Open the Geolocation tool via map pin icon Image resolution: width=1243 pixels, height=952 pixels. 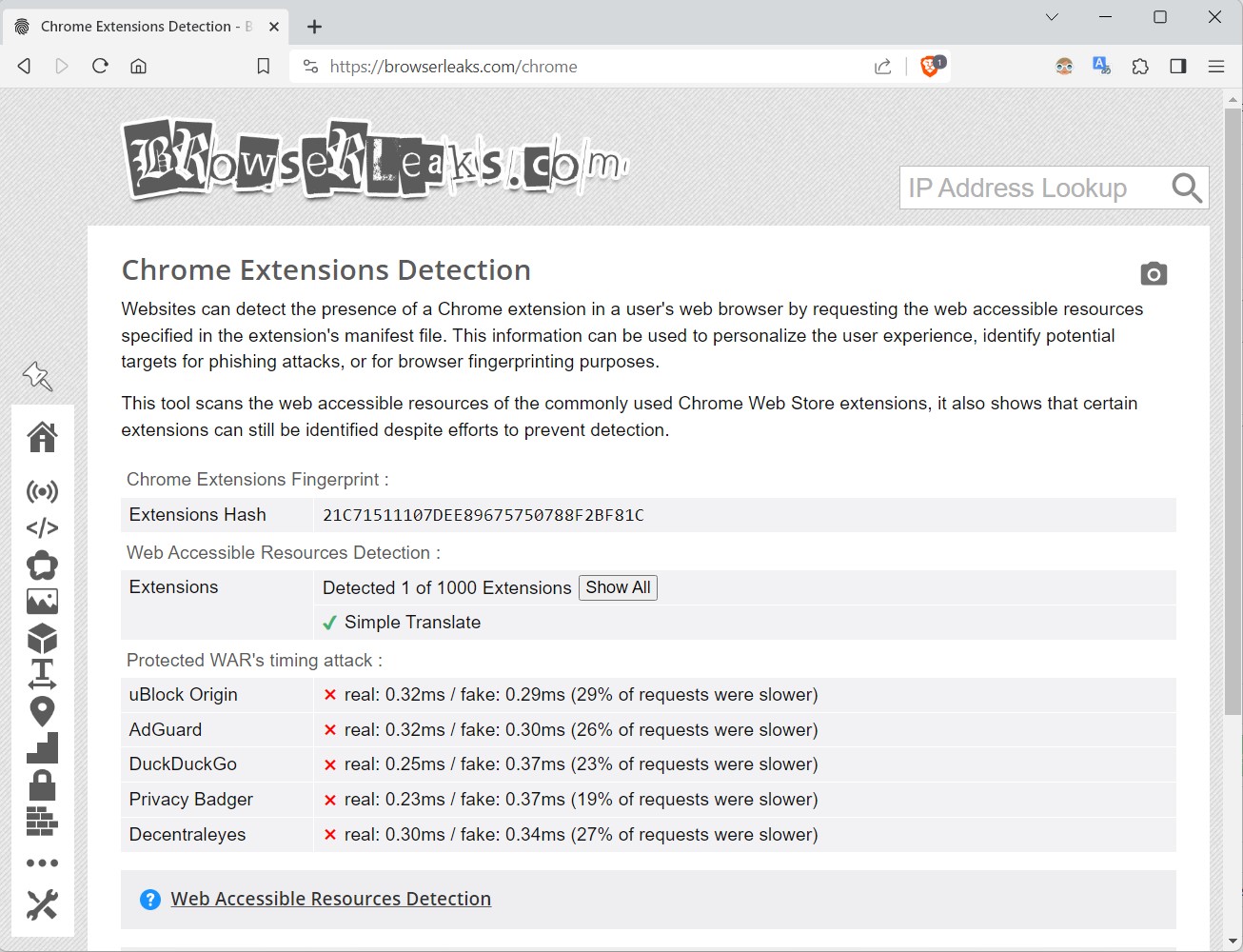click(42, 710)
